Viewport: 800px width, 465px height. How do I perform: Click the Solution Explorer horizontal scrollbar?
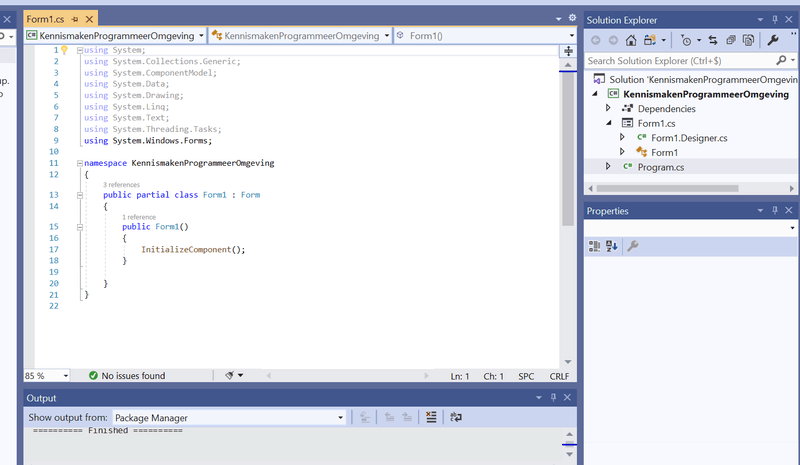[x=667, y=188]
